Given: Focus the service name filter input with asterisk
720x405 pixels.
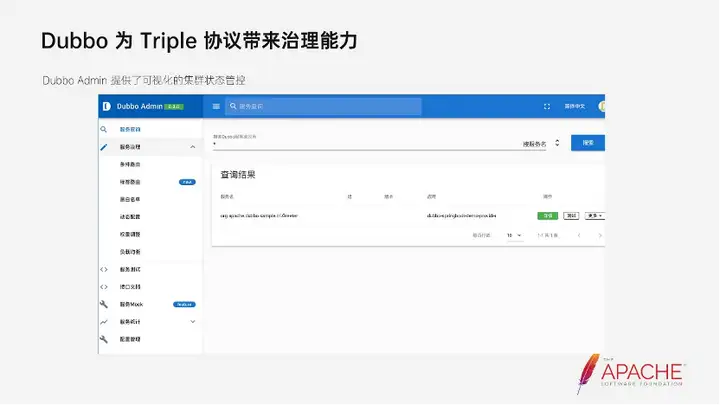Looking at the screenshot, I should point(366,144).
